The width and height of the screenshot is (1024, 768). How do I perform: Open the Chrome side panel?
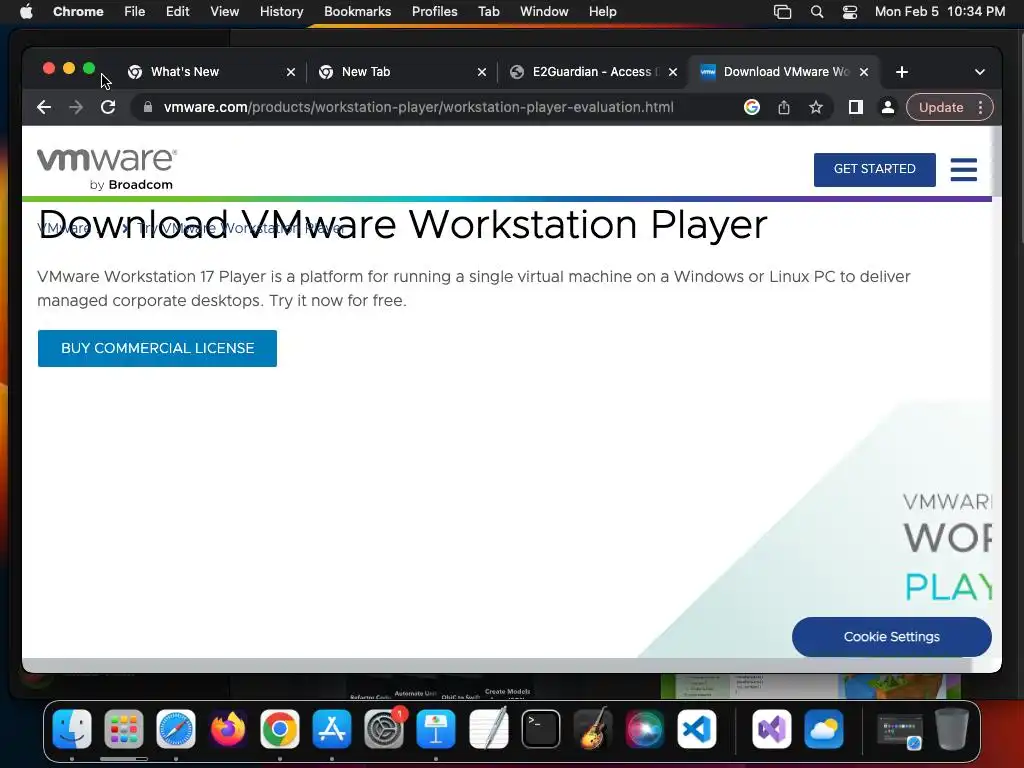coord(856,107)
